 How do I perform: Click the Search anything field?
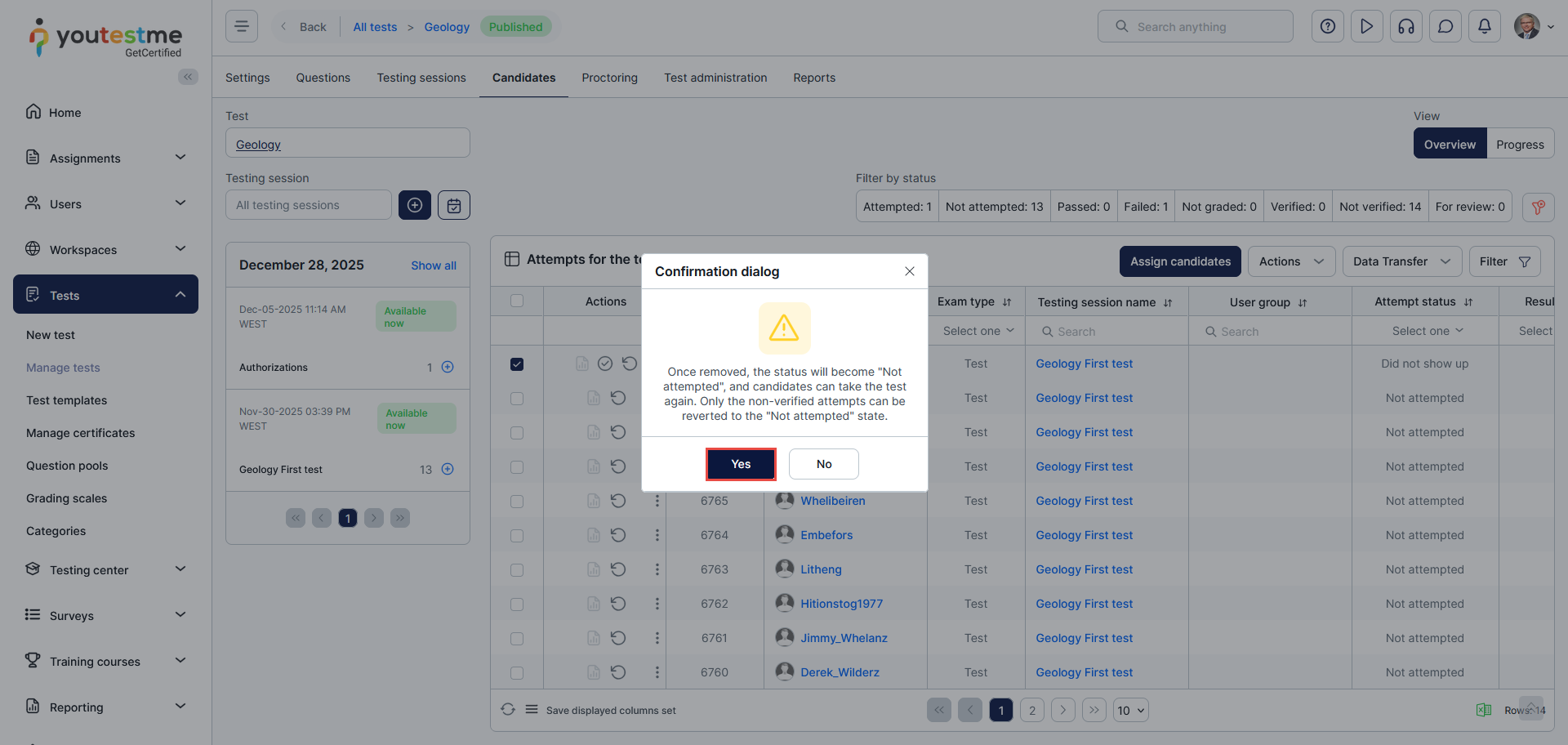pyautogui.click(x=1195, y=27)
